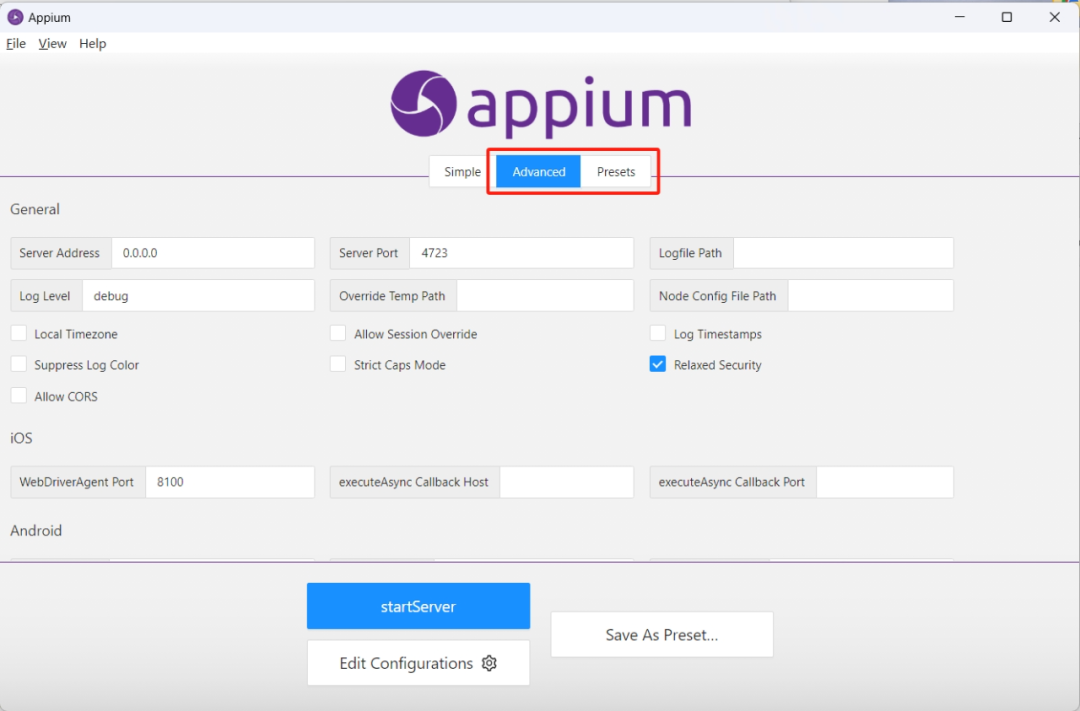Click the WebDriverAgent Port field
Image resolution: width=1080 pixels, height=711 pixels.
coord(230,482)
